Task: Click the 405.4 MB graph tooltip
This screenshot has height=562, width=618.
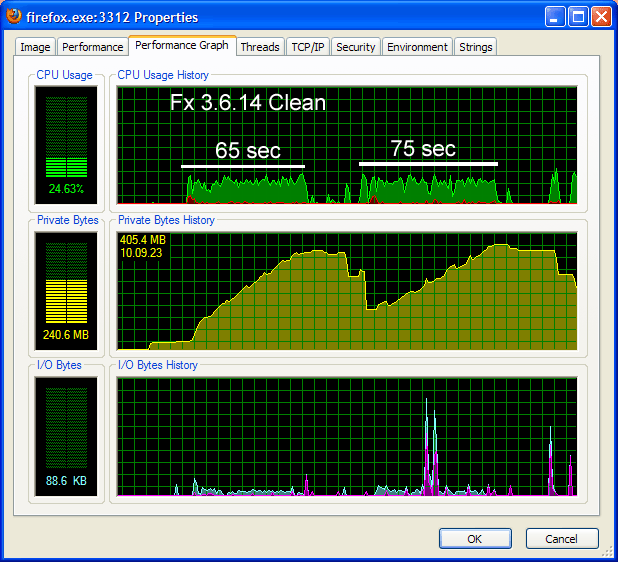Action: point(143,240)
